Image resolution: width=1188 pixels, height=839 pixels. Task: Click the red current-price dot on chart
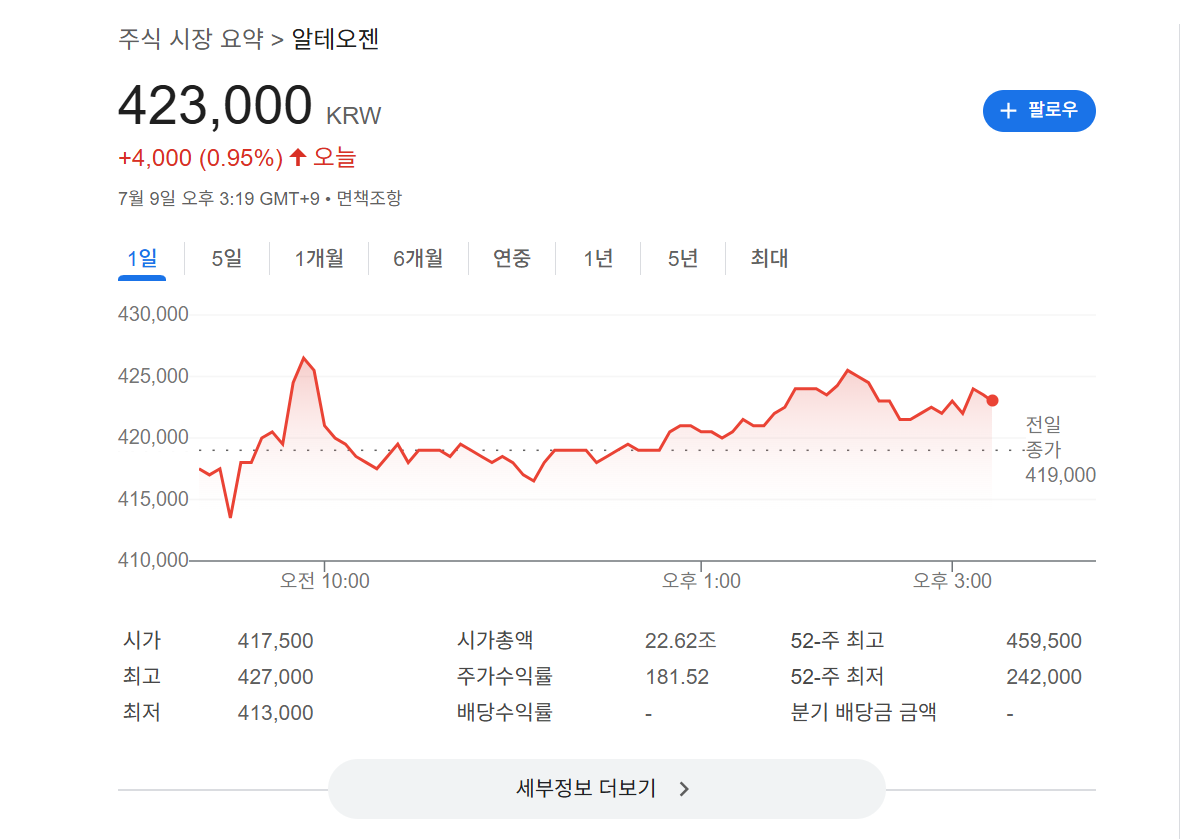[992, 400]
